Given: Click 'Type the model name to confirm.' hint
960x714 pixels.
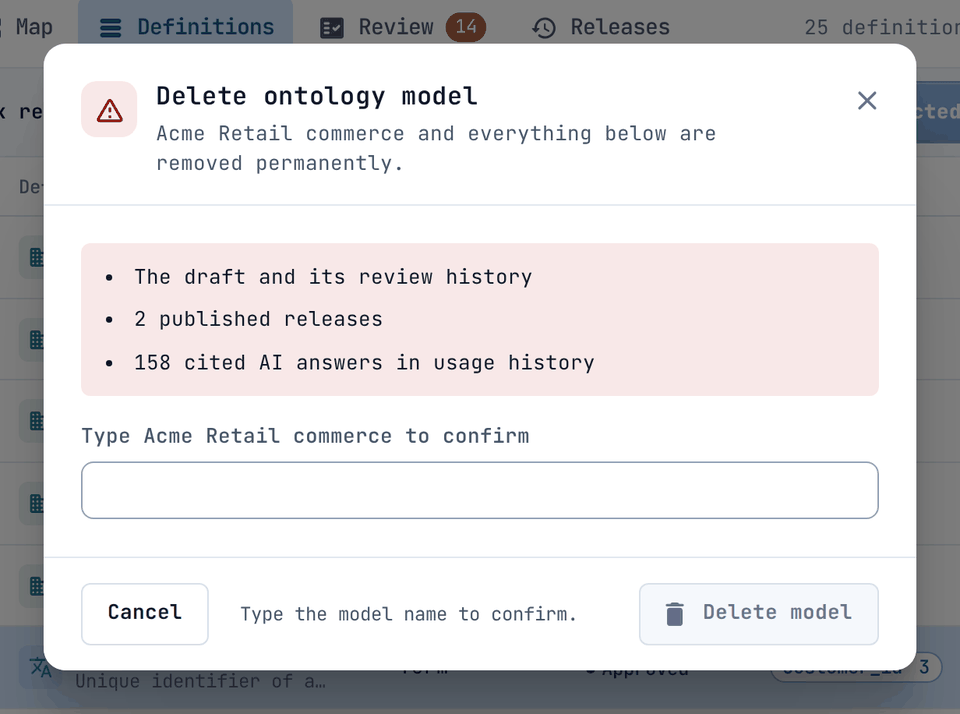Looking at the screenshot, I should (408, 614).
